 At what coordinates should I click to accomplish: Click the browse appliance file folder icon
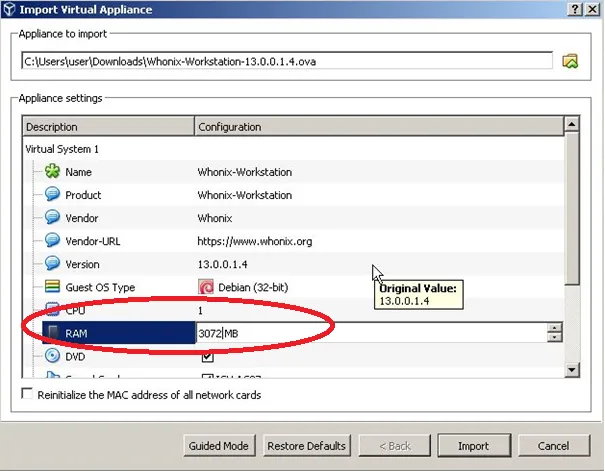pyautogui.click(x=570, y=61)
